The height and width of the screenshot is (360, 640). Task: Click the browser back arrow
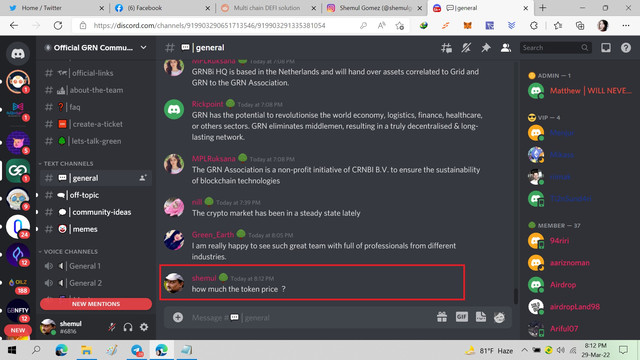(14, 26)
